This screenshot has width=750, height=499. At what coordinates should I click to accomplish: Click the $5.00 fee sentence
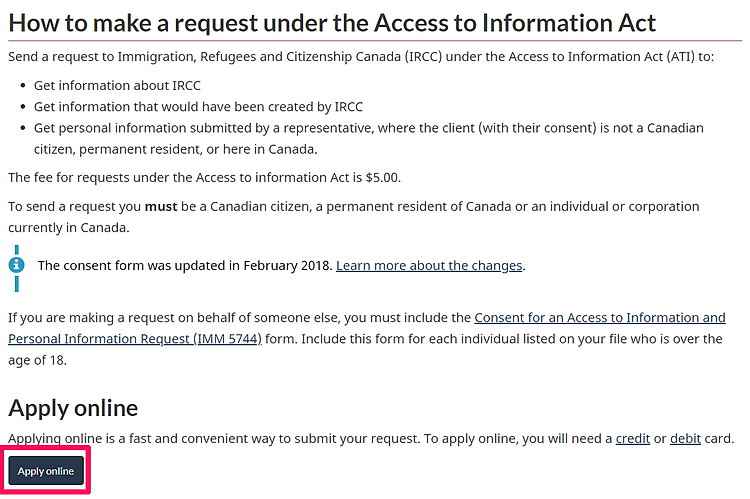click(204, 177)
